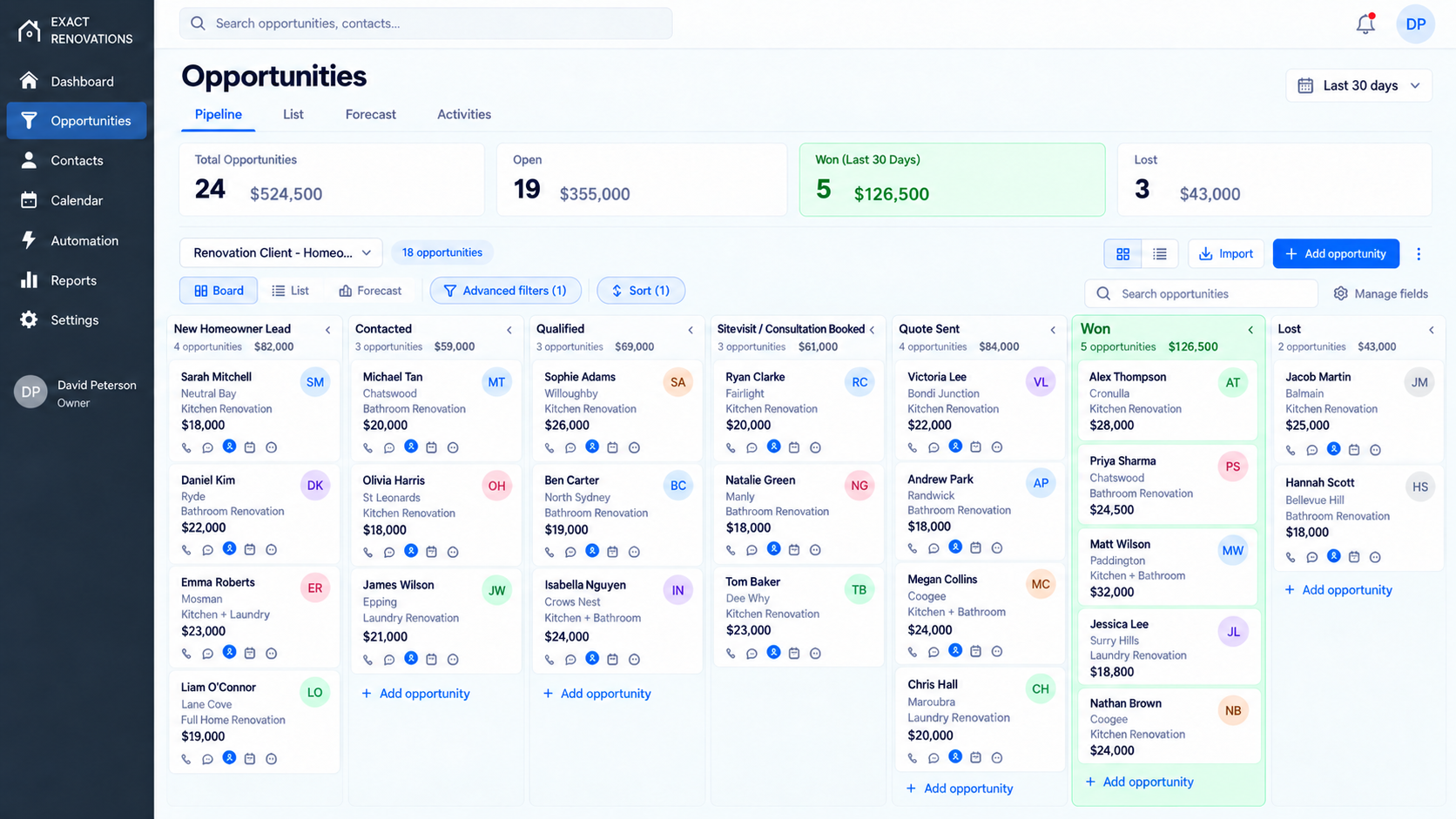Click the Manage fields gear option
This screenshot has height=819, width=1456.
1381,294
